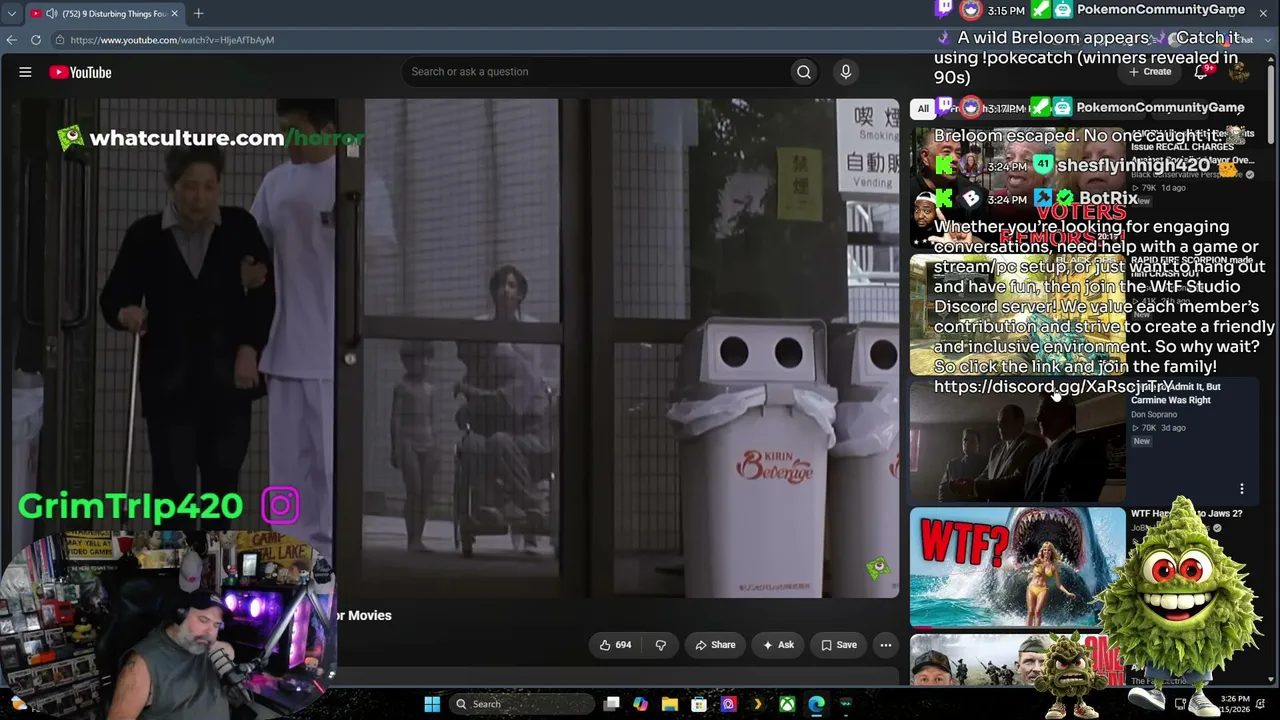This screenshot has height=720, width=1280.
Task: Open the Xbox app on the taskbar
Action: point(787,704)
